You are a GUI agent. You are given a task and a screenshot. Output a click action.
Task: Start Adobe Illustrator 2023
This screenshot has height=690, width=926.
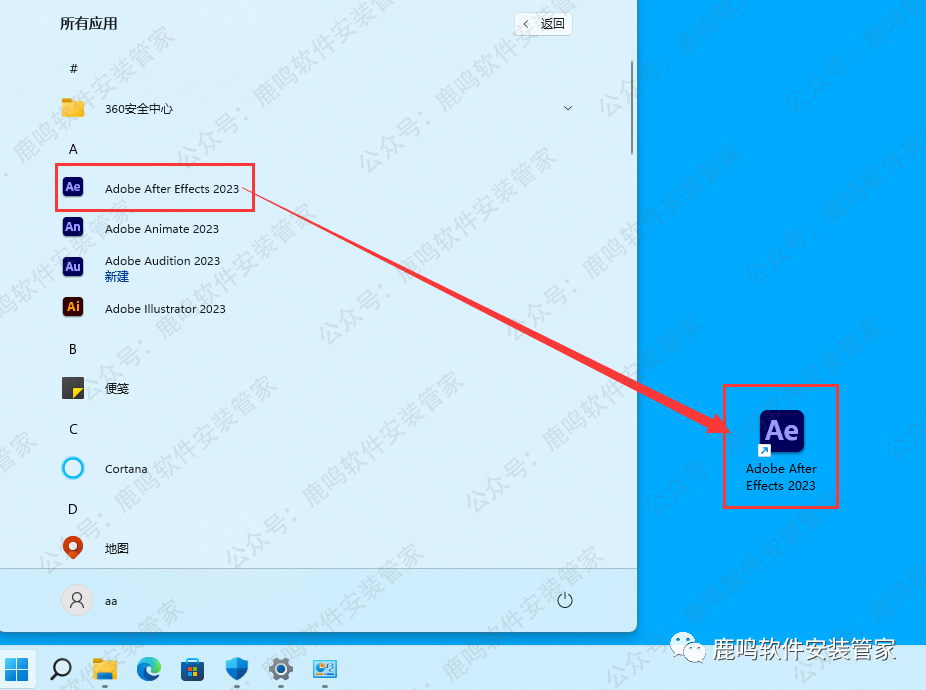tap(165, 308)
